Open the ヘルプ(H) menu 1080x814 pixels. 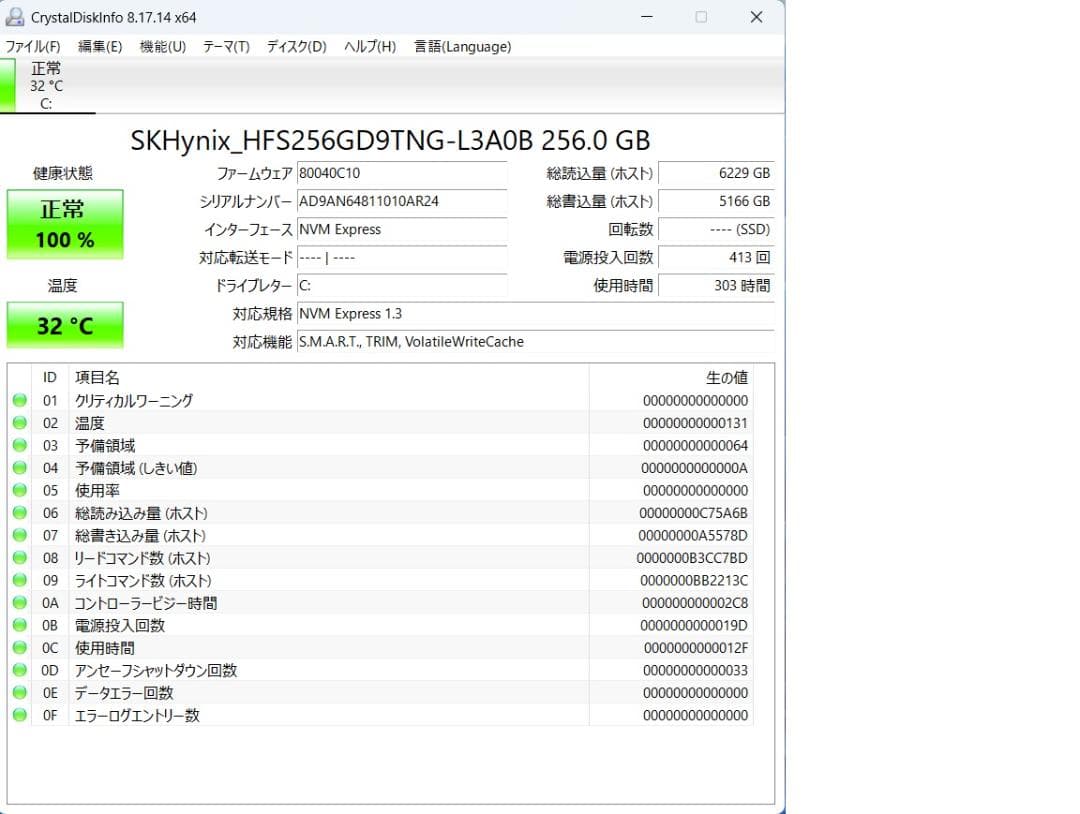369,46
